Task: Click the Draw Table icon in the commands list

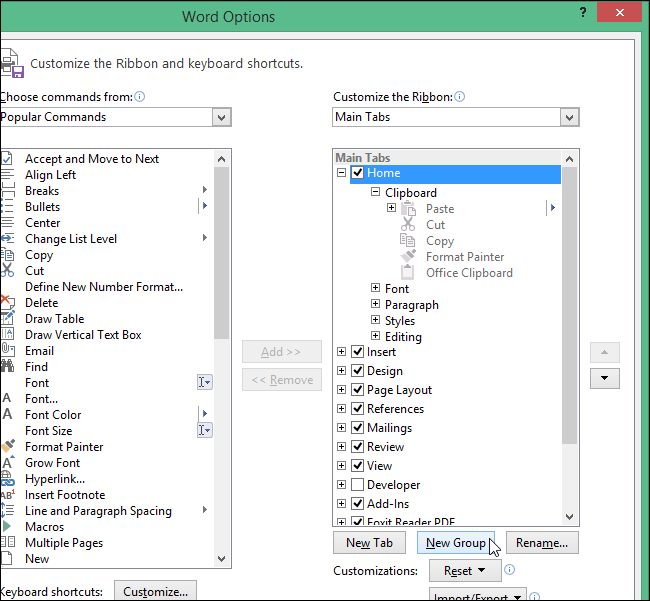Action: [7, 318]
